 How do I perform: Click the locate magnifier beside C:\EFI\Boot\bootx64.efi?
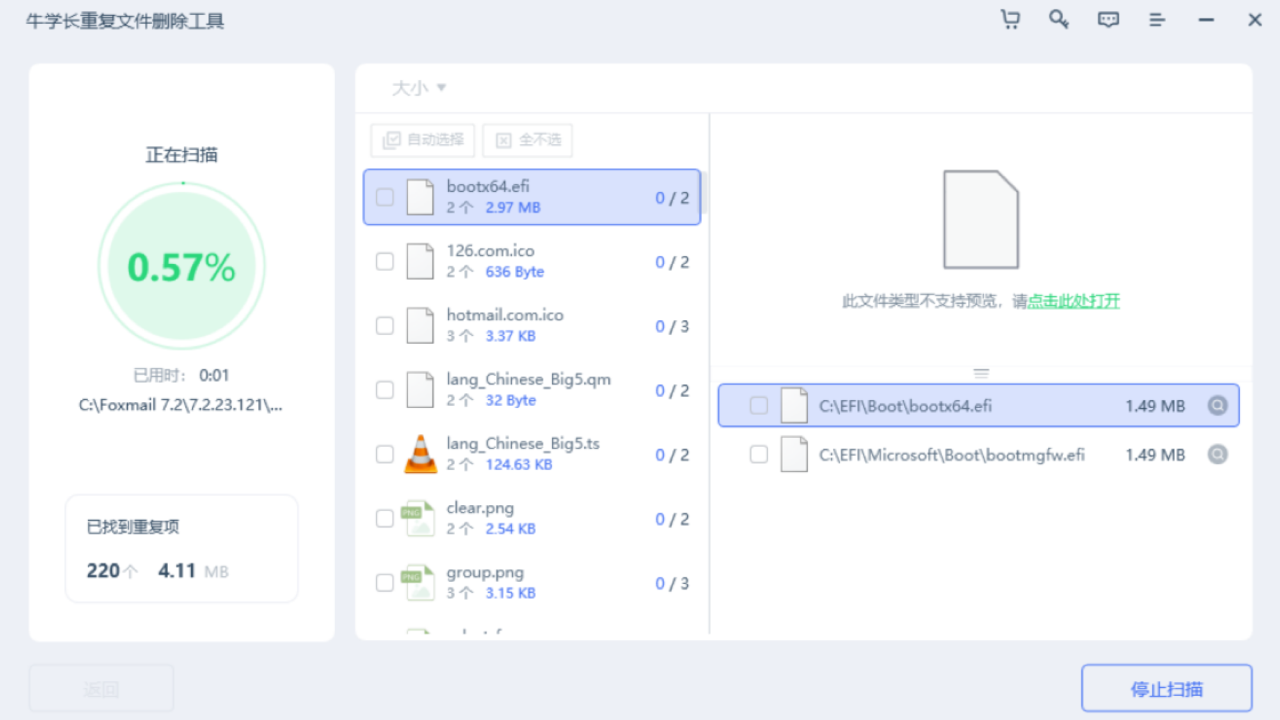tap(1217, 405)
